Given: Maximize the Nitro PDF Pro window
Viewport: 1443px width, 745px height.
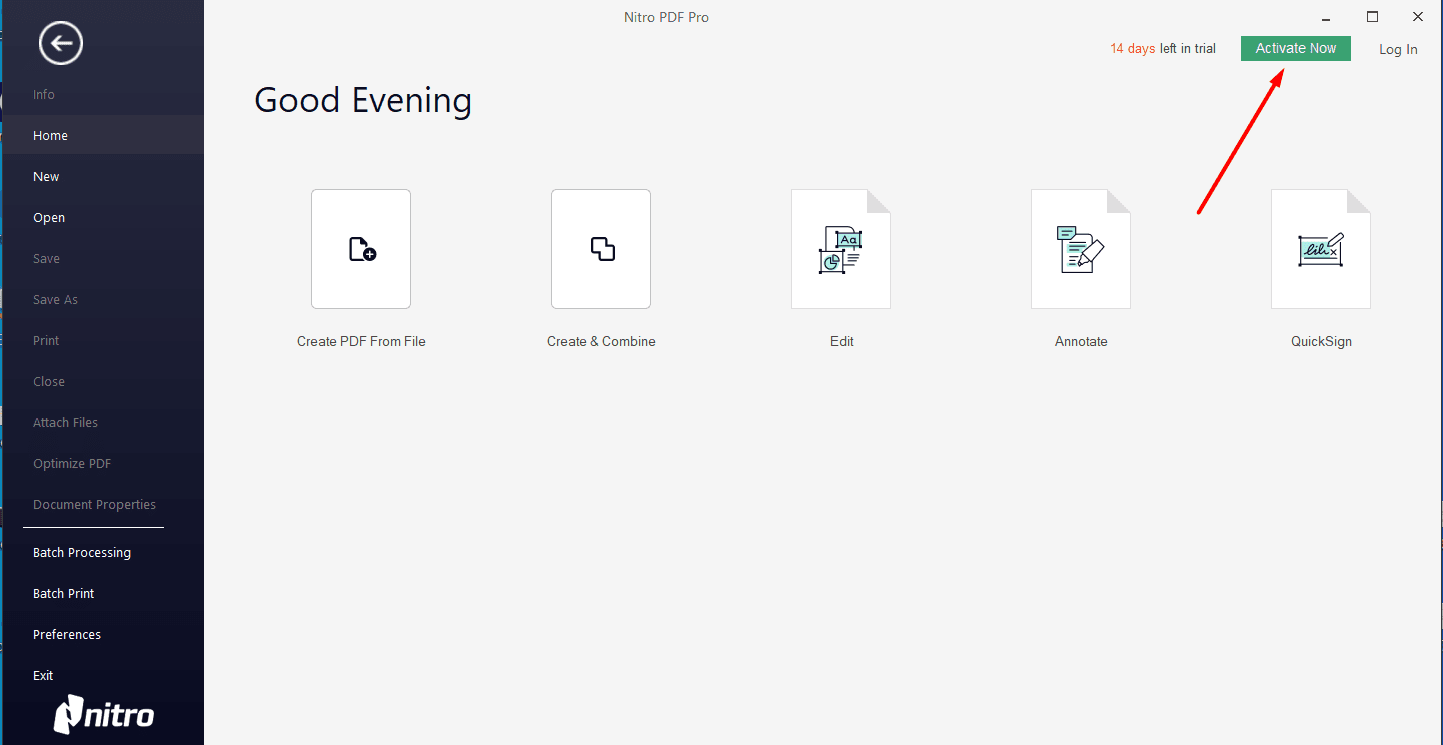Looking at the screenshot, I should pyautogui.click(x=1372, y=17).
